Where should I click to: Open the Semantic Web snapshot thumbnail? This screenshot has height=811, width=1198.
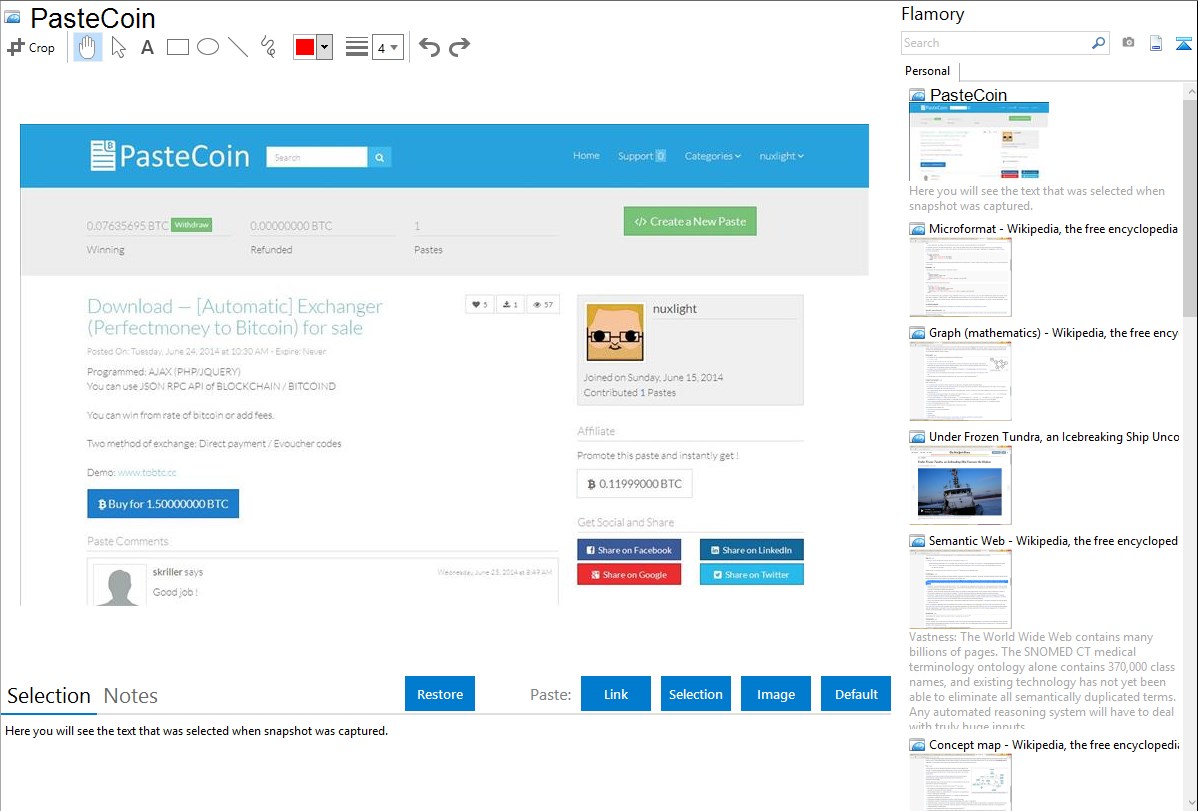960,589
